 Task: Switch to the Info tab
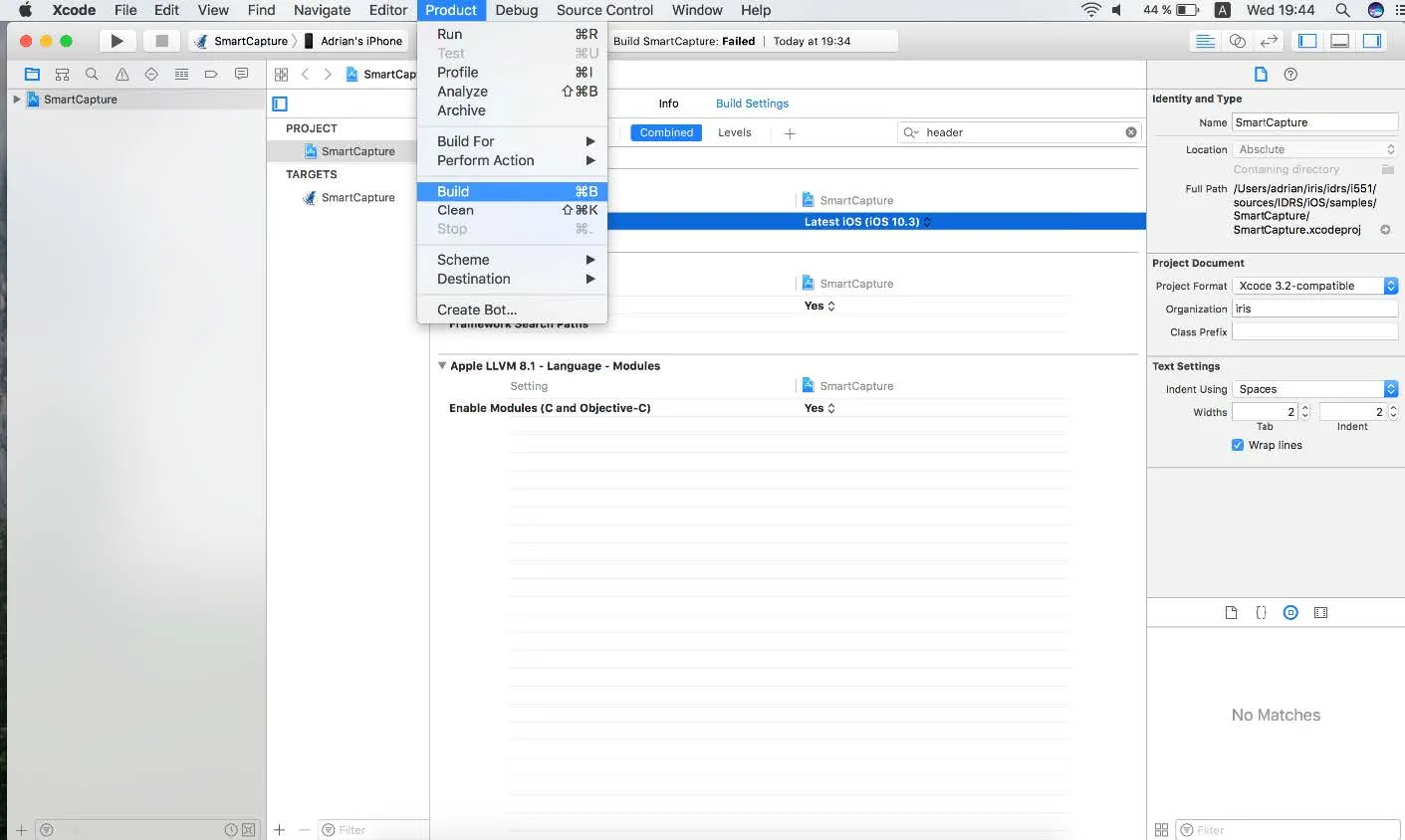[x=668, y=104]
